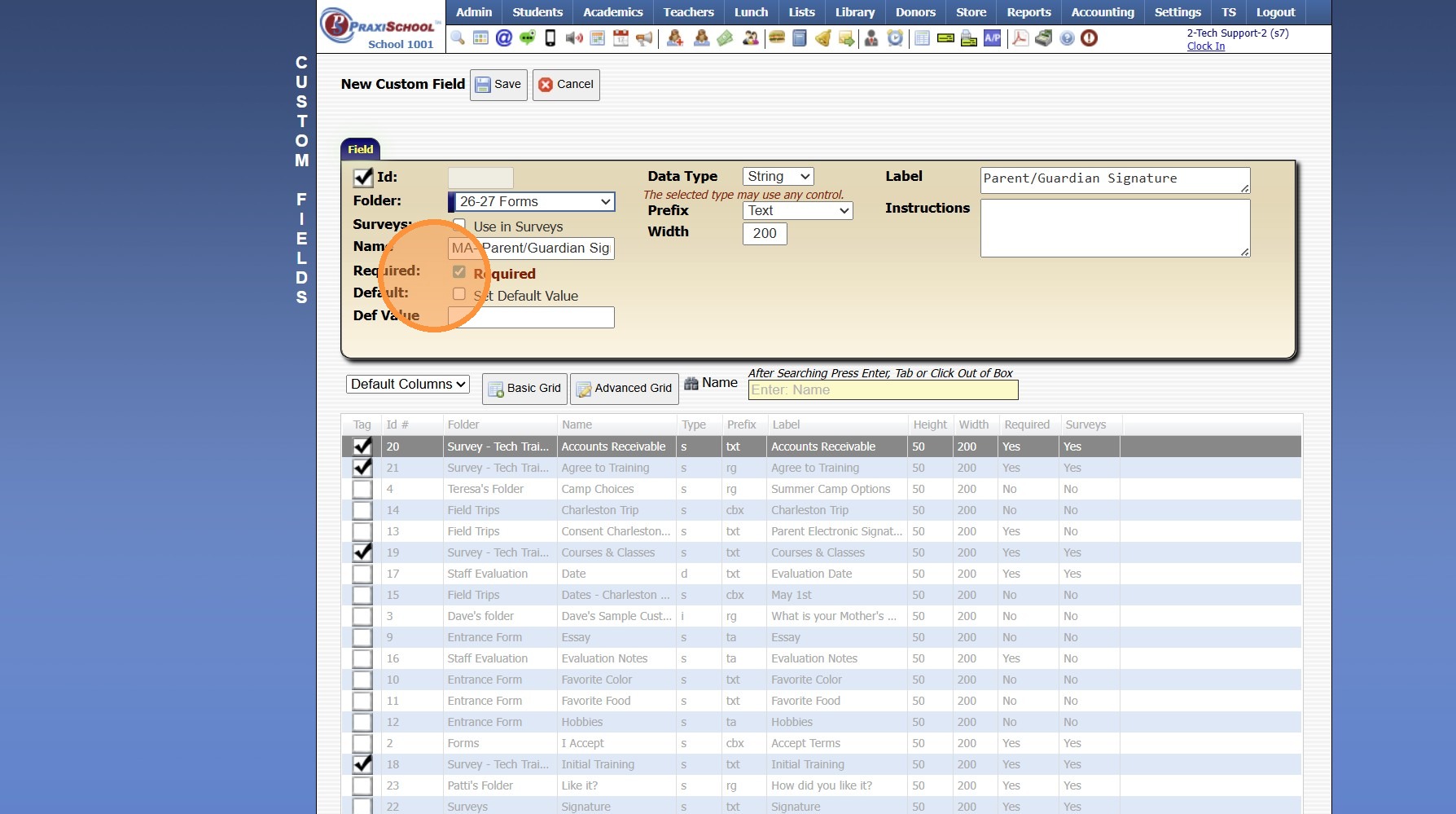Open the Default Columns dropdown
This screenshot has height=814, width=1456.
coord(407,385)
